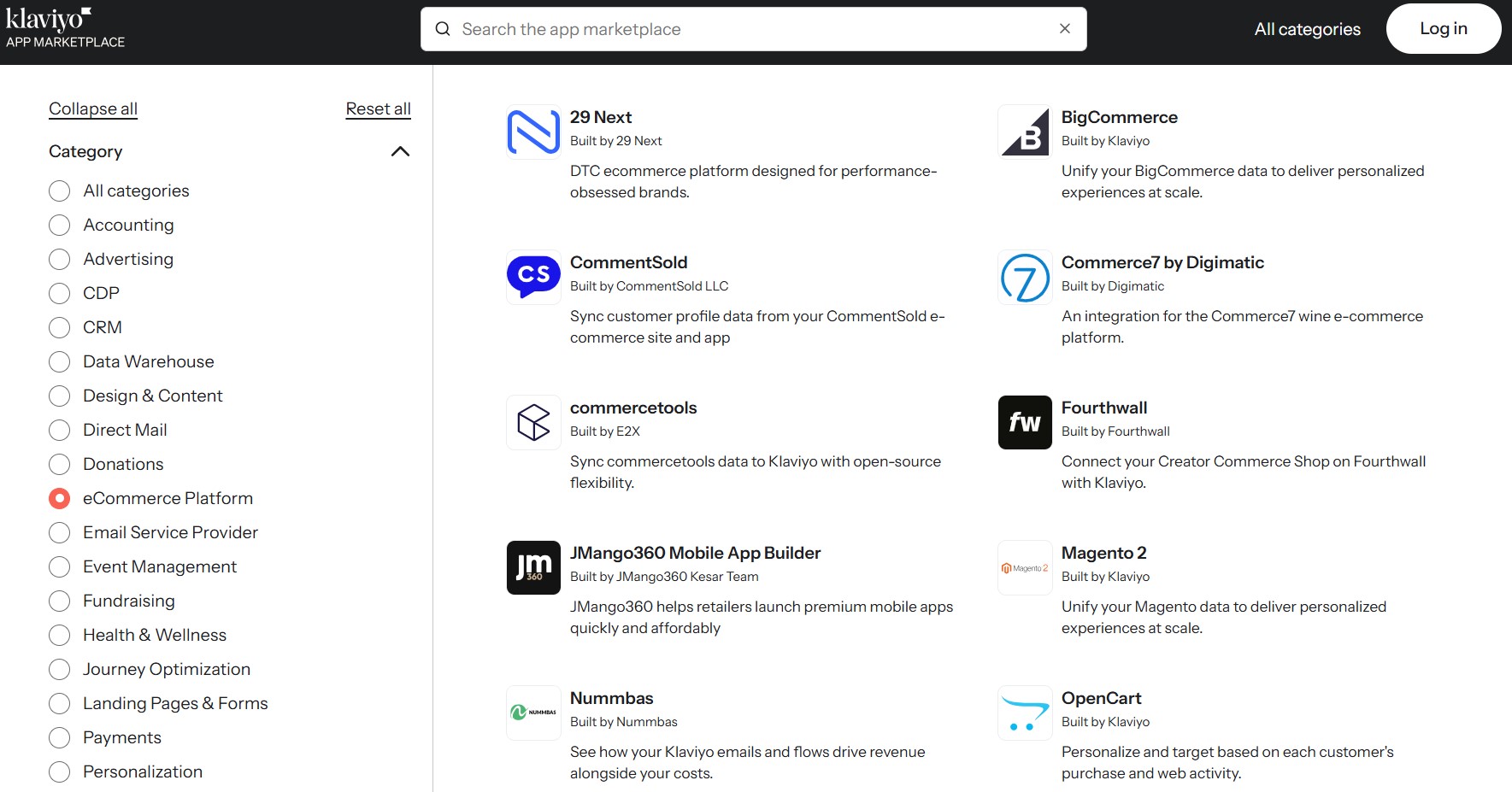This screenshot has width=1512, height=792.
Task: Open the 29 Next app title
Action: pos(601,117)
